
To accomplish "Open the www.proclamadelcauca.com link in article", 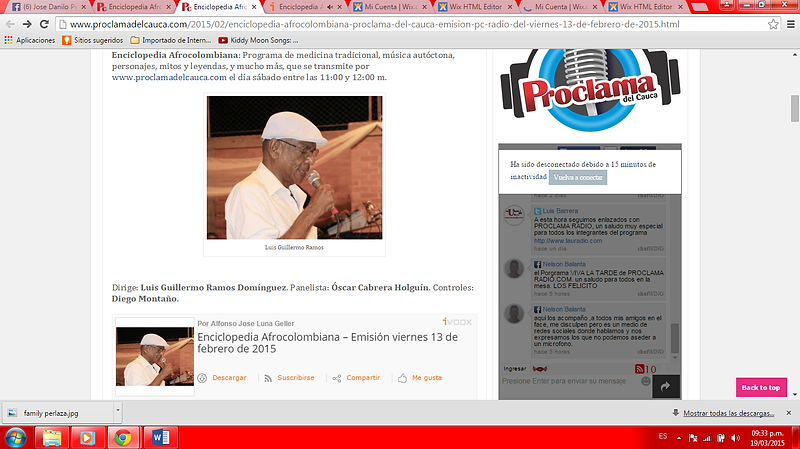I will click(x=169, y=77).
